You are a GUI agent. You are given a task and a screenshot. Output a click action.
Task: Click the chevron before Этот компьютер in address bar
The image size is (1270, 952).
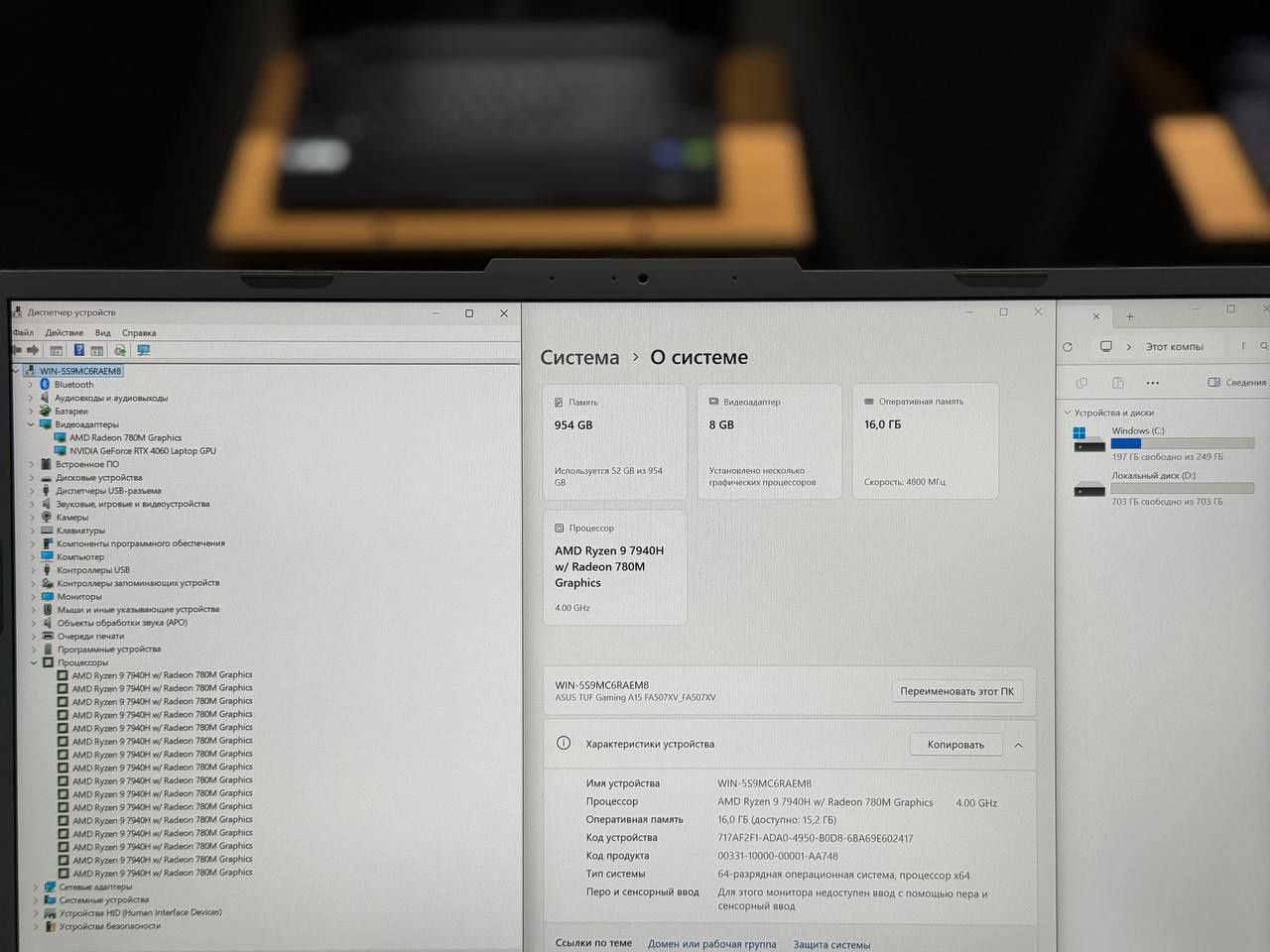pos(1129,347)
